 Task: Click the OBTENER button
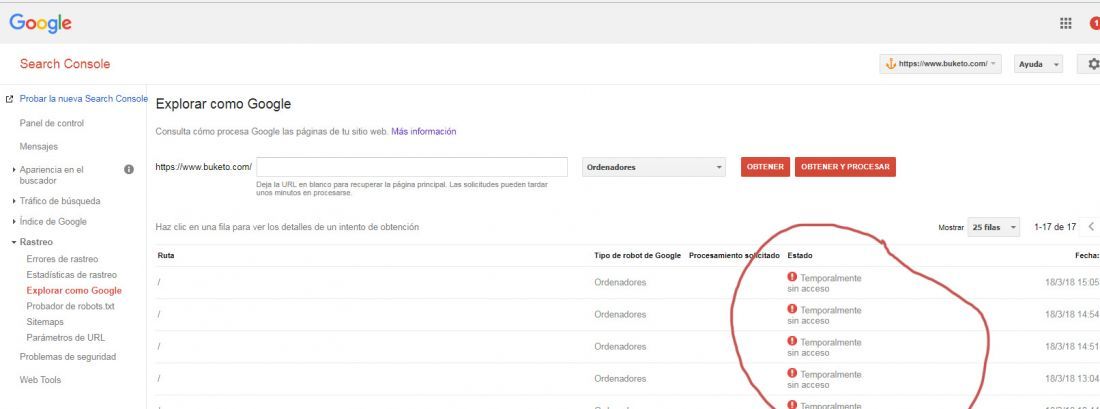click(765, 167)
